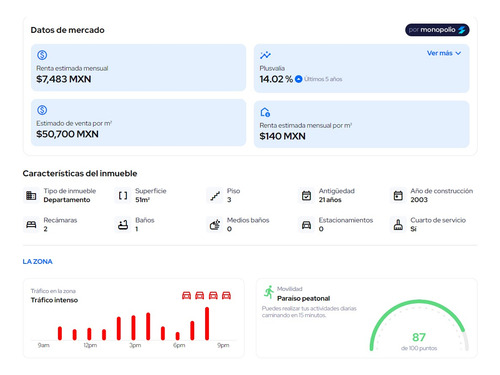The width and height of the screenshot is (500, 375).
Task: Click the calendar check icon for Antigüedad
Action: [306, 195]
